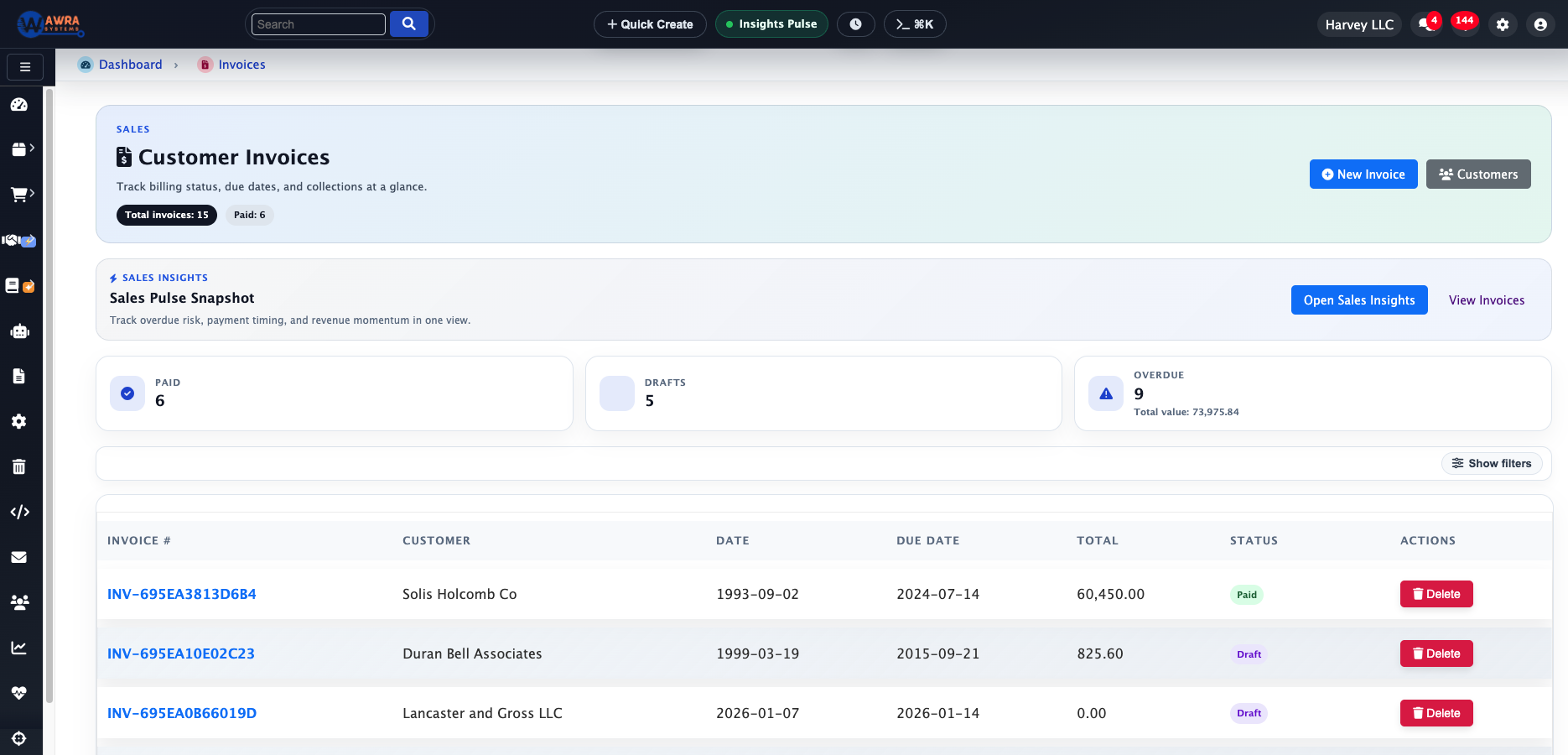Screen dimensions: 1568x755
Task: Click the New Invoice button
Action: [1363, 174]
